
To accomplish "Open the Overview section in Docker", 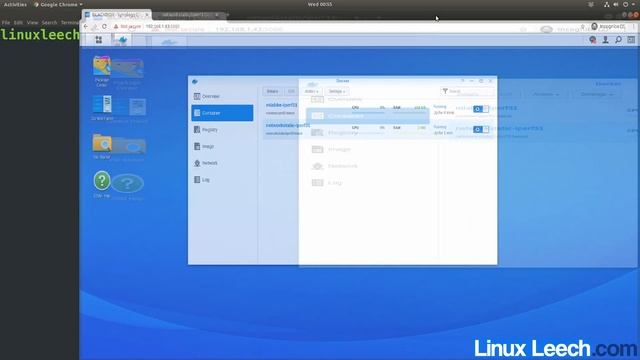I will click(222, 96).
